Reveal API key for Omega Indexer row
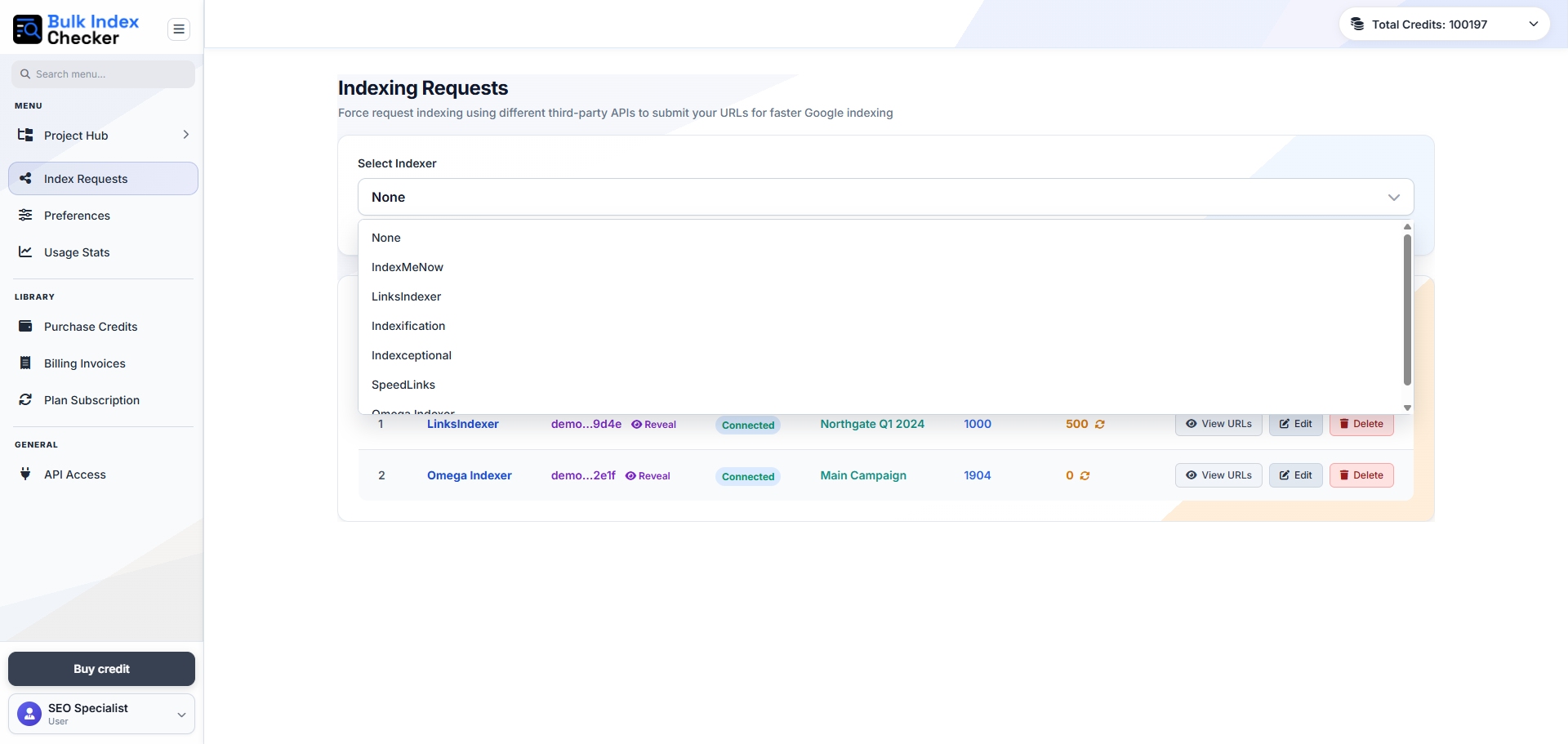1568x744 pixels. (x=648, y=476)
